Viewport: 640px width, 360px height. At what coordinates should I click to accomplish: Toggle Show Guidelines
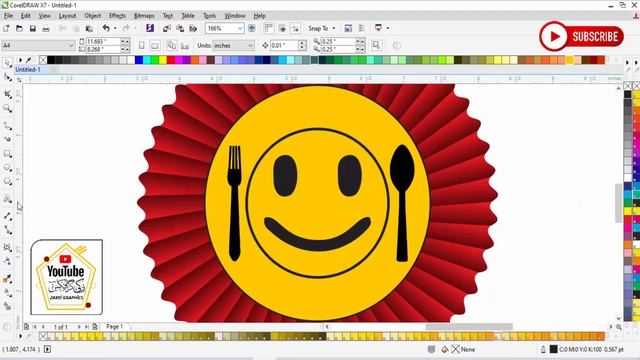point(296,28)
